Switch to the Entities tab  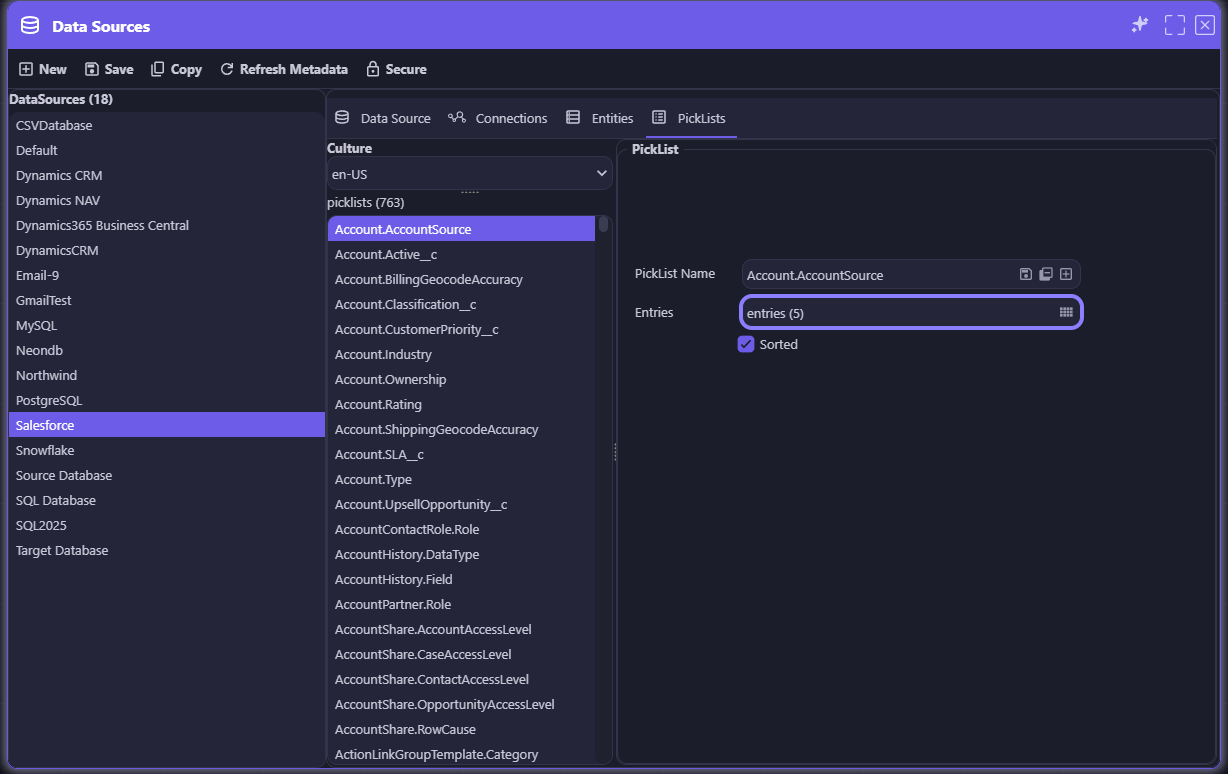(x=600, y=118)
